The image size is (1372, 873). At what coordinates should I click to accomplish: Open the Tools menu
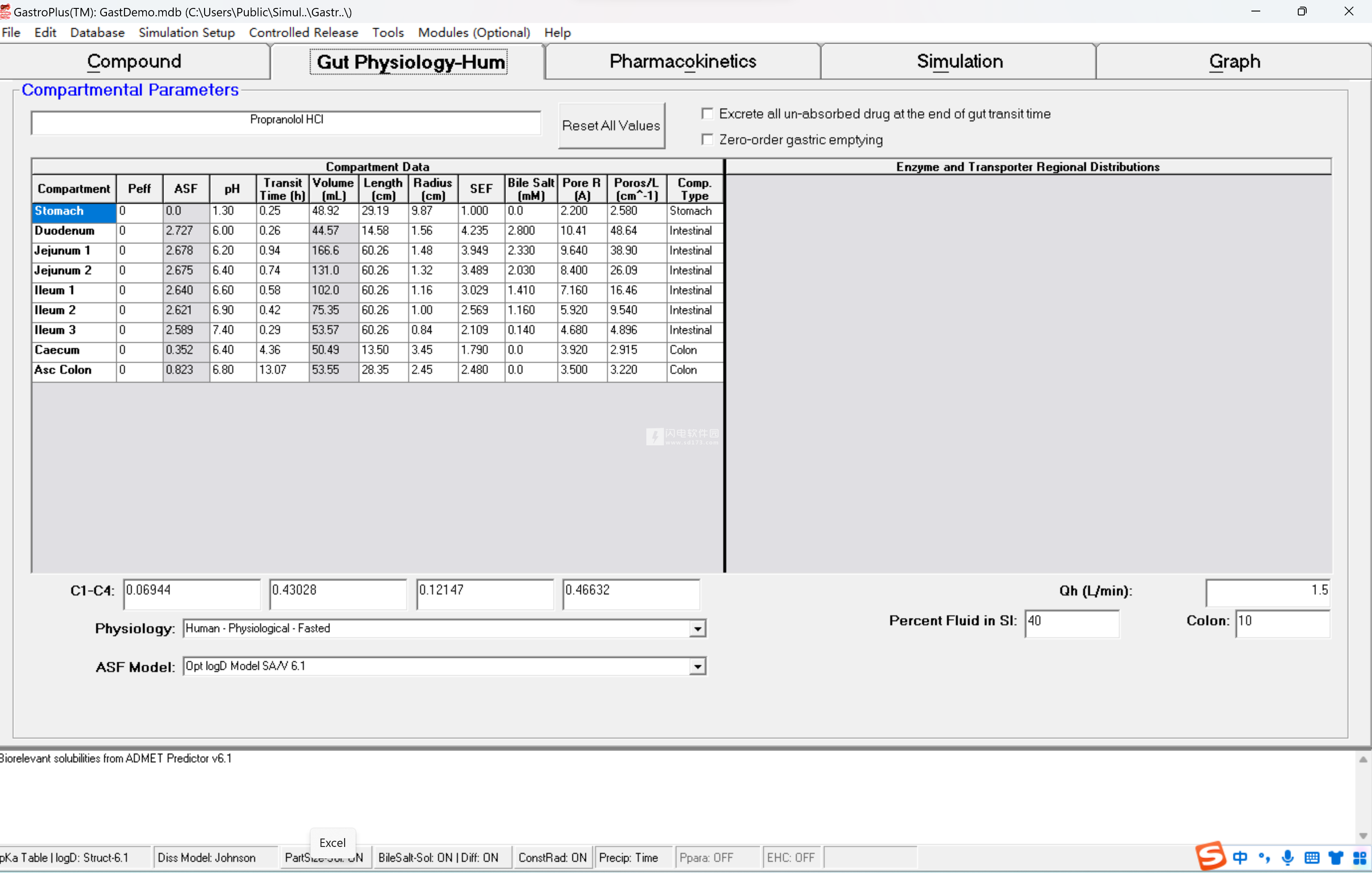click(x=388, y=33)
